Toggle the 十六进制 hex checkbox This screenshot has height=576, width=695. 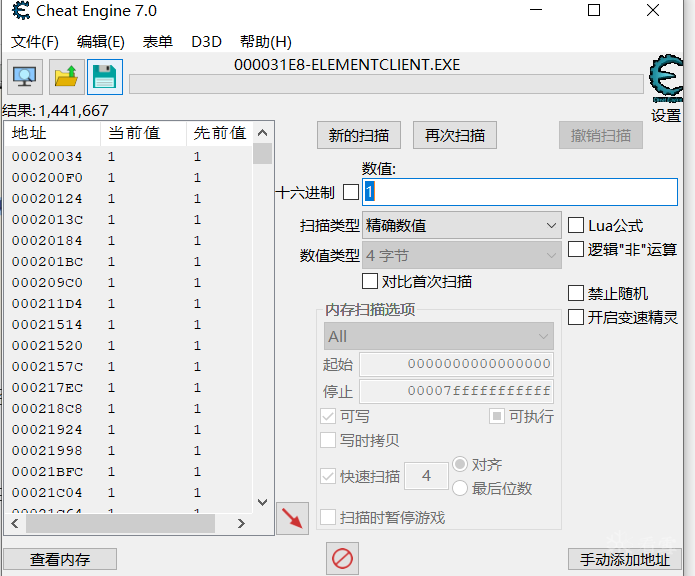(x=351, y=192)
